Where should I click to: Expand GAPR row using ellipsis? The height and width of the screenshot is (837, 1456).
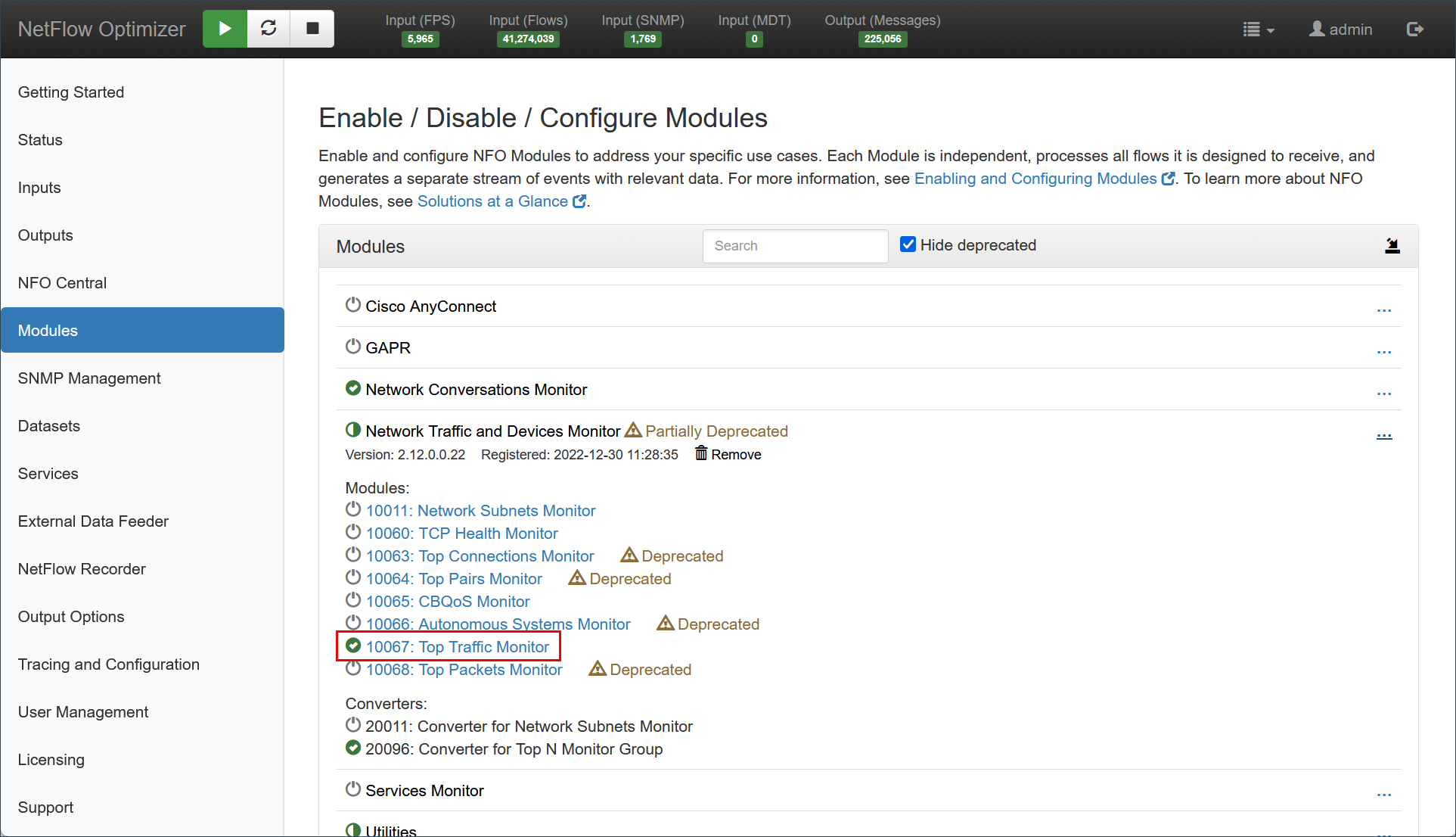pyautogui.click(x=1383, y=352)
